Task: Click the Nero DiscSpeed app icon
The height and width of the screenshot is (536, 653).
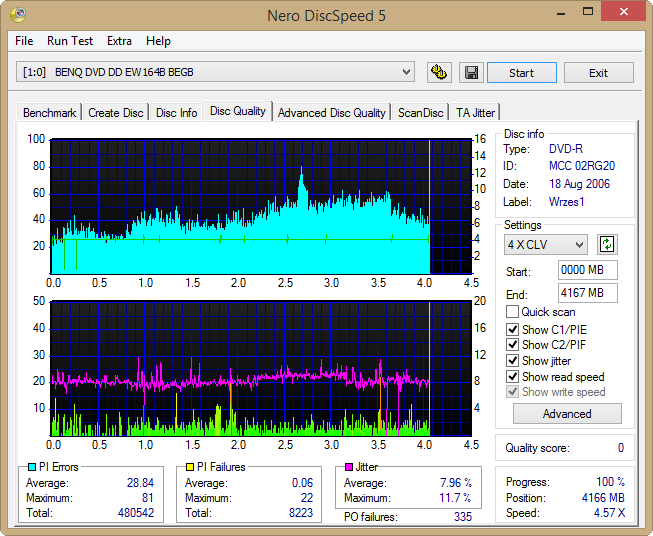Action: point(18,15)
